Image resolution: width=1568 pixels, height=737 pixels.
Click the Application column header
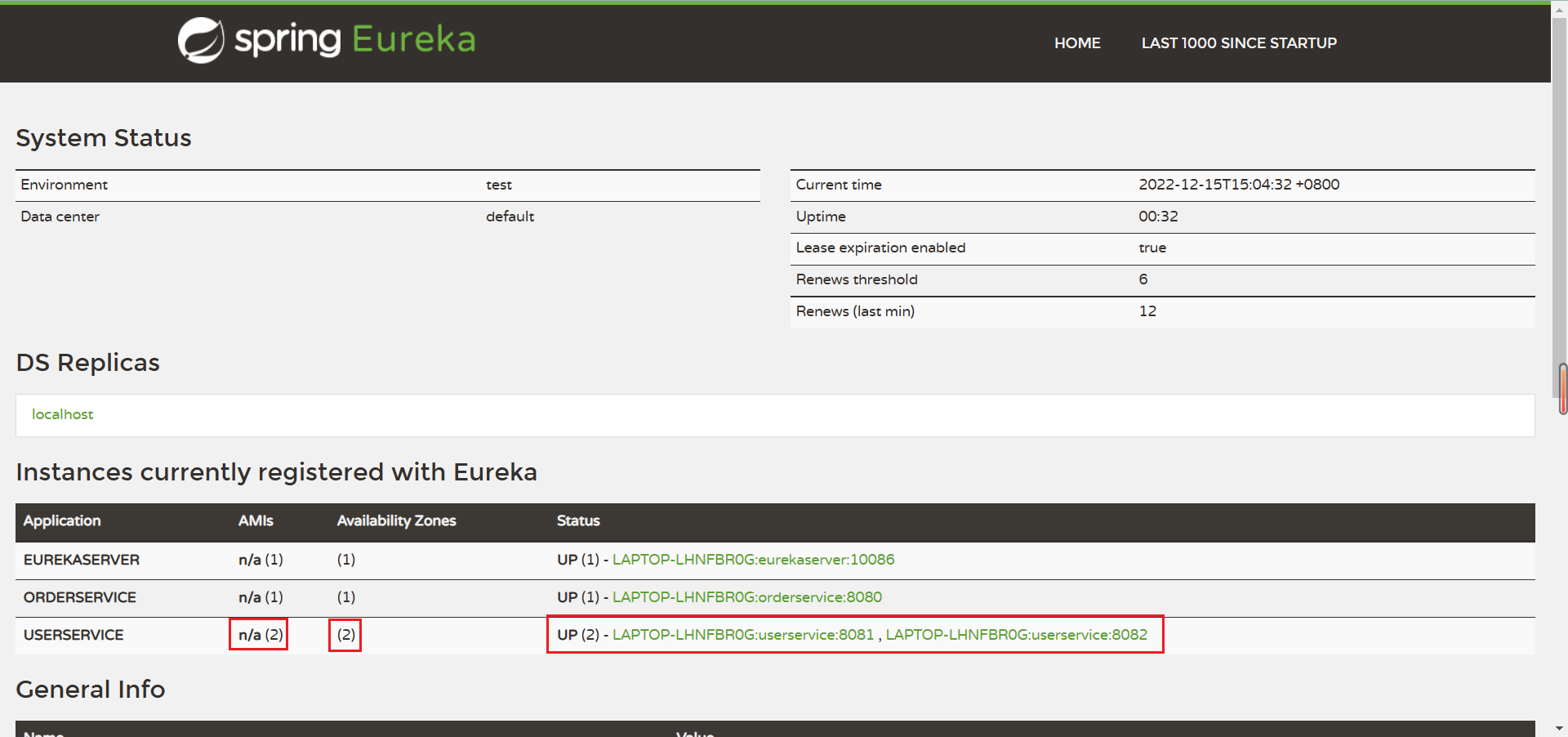62,521
